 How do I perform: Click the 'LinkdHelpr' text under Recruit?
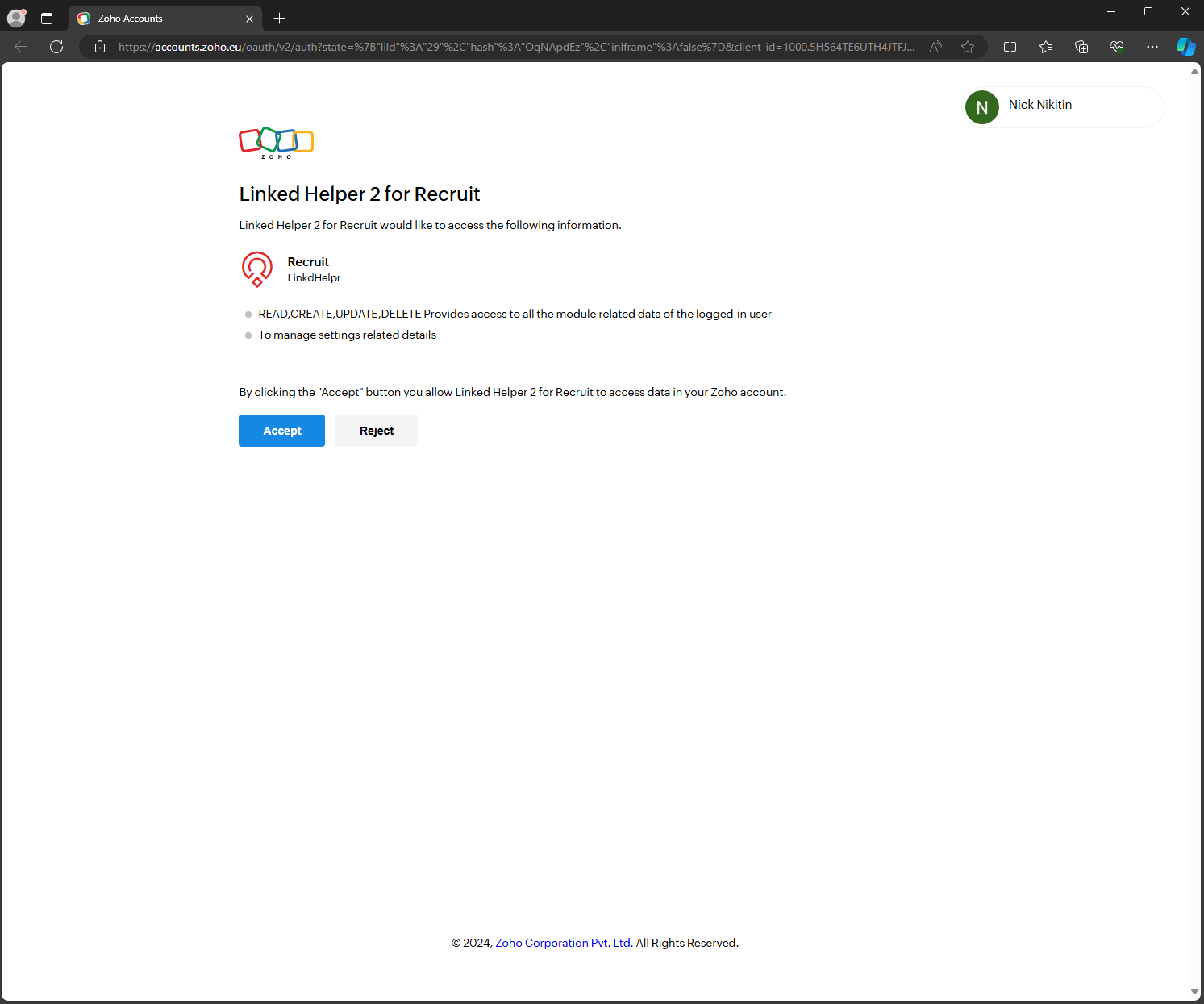click(314, 277)
